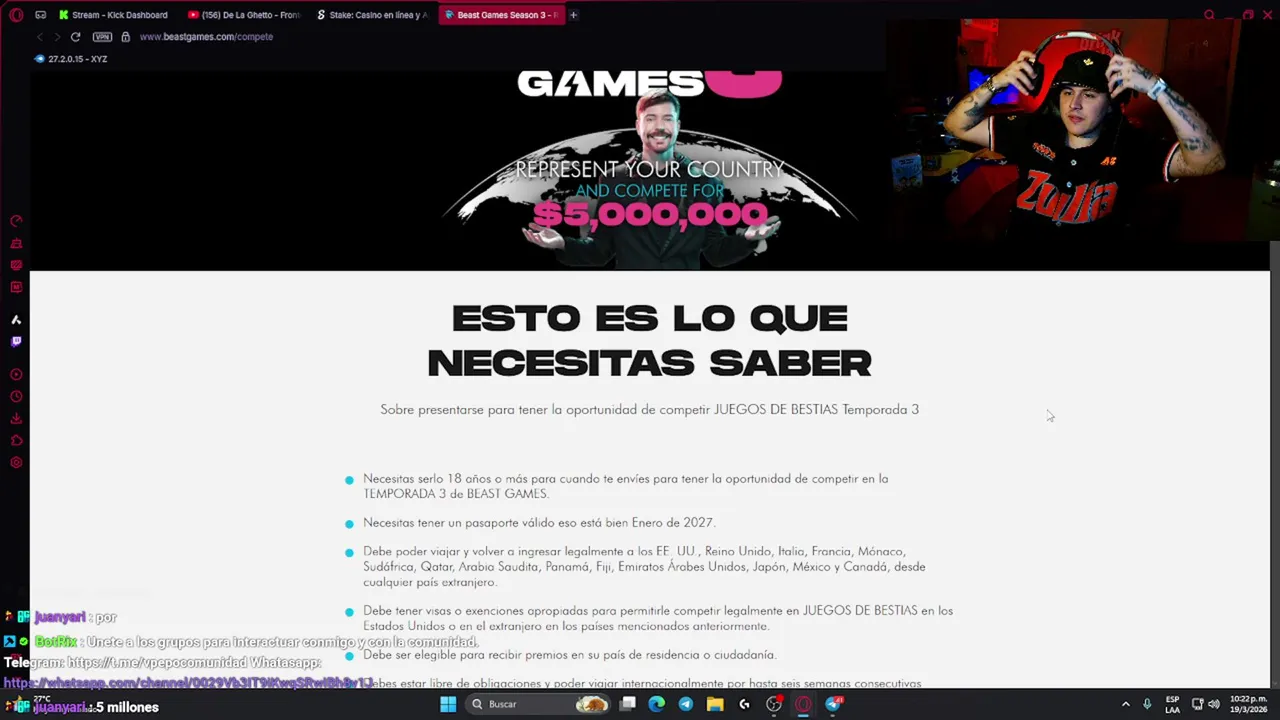Click heading "ESTO ES LO QUE NECESITAS SABER"
Screen dimensions: 1280x720
[x=650, y=340]
